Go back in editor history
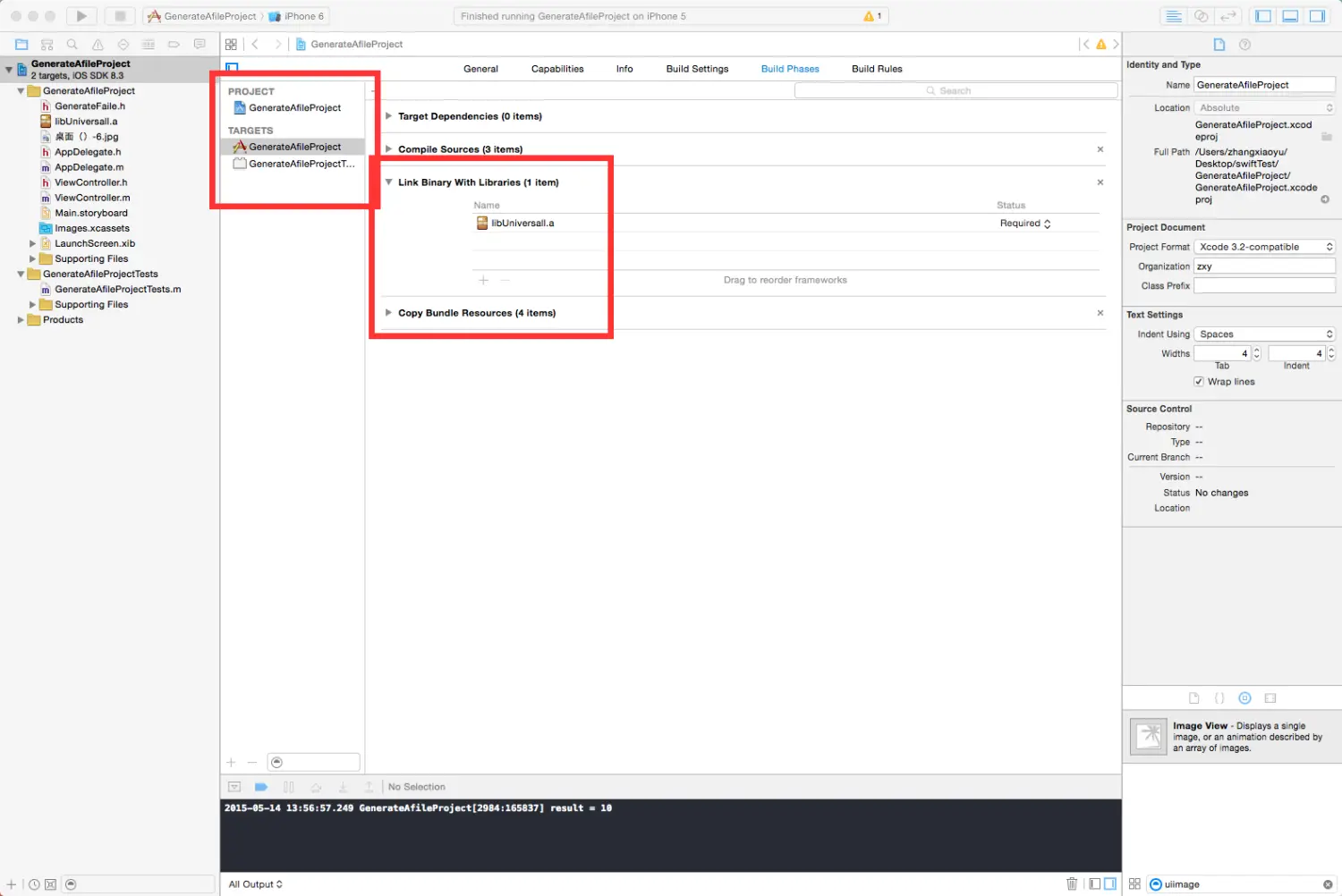Screen dimensions: 1342x896 tap(255, 44)
